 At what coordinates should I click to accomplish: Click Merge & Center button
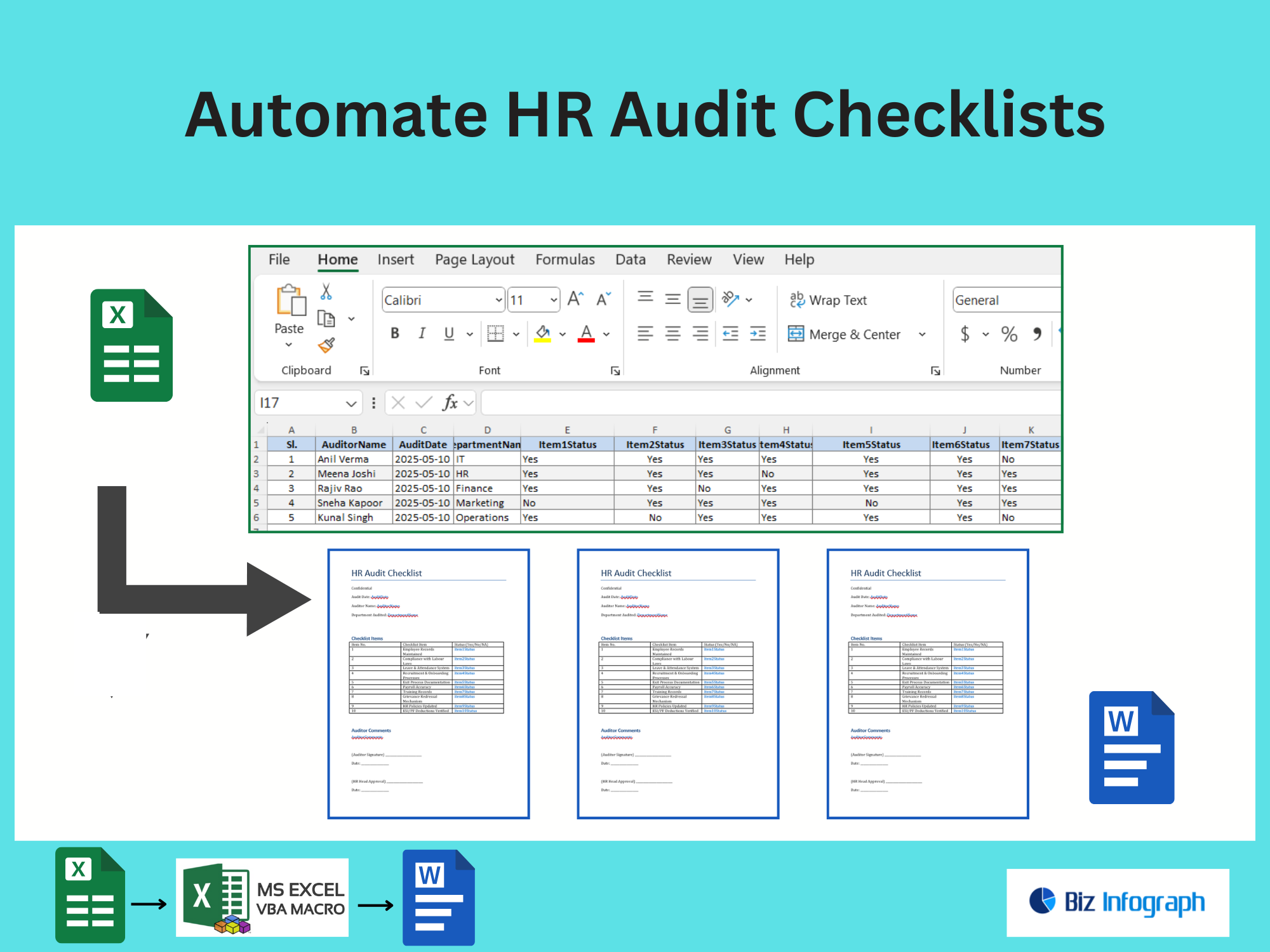[844, 334]
